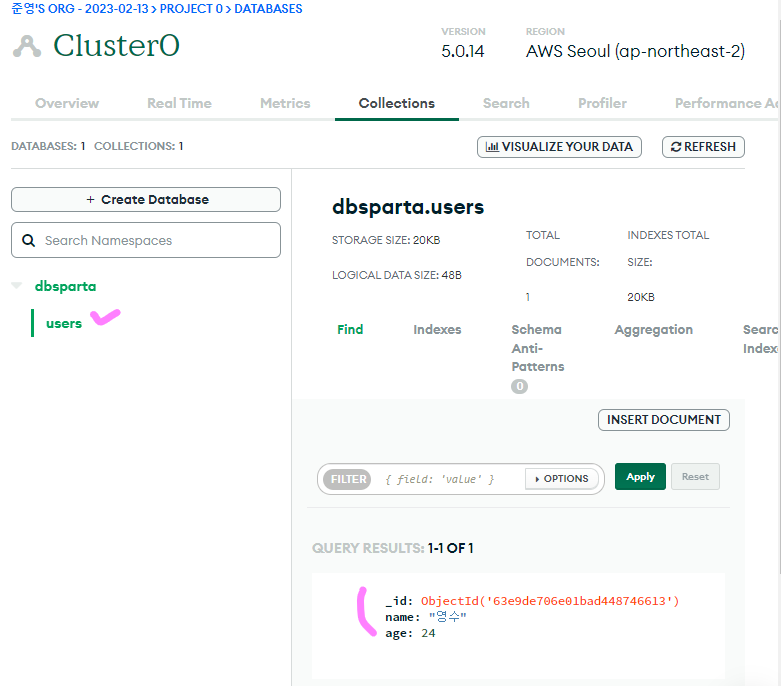
Task: Click the Schema Anti-Patterns count badge
Action: [520, 386]
